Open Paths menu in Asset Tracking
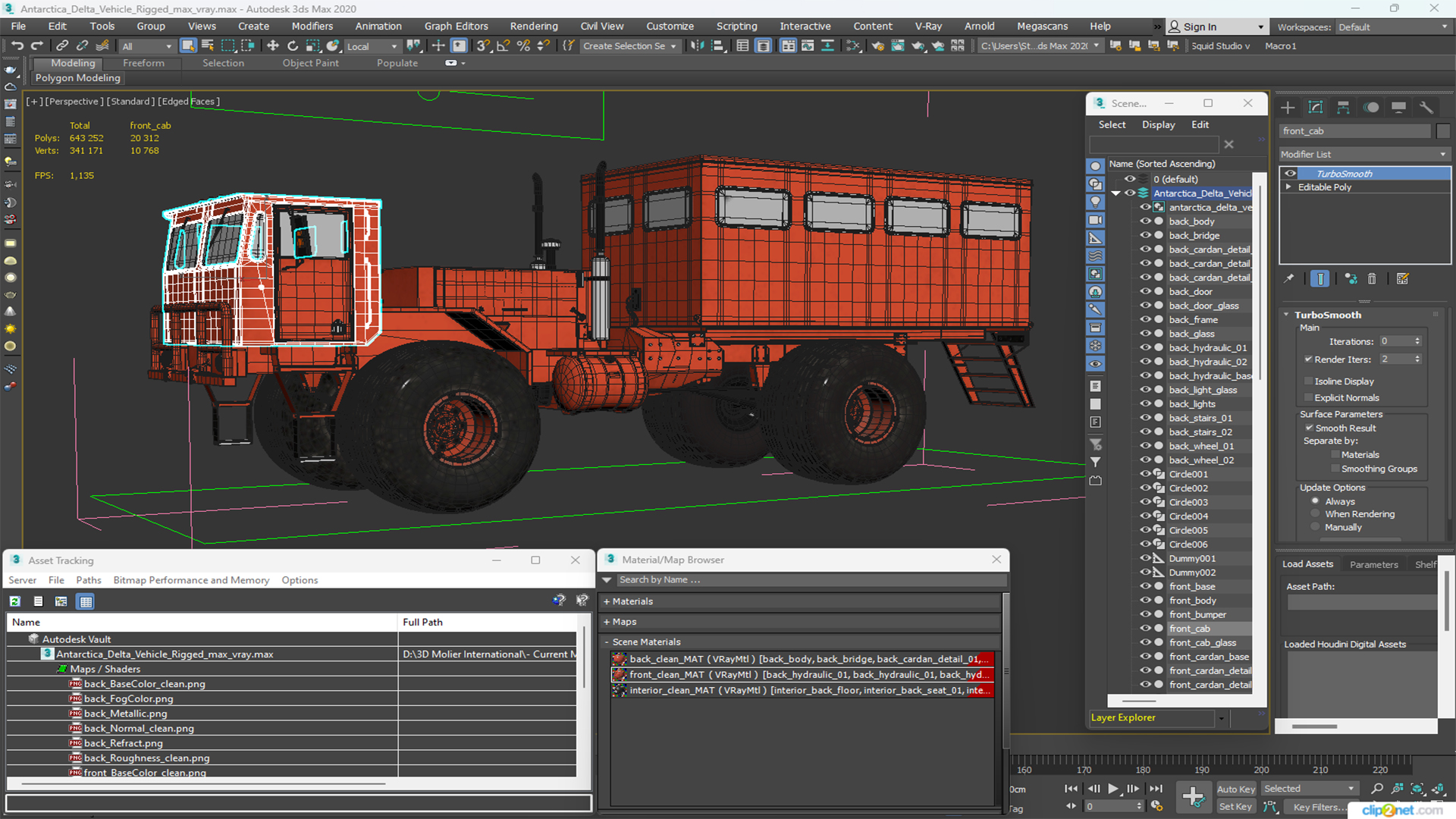Screen dimensions: 1456x819 pos(89,580)
